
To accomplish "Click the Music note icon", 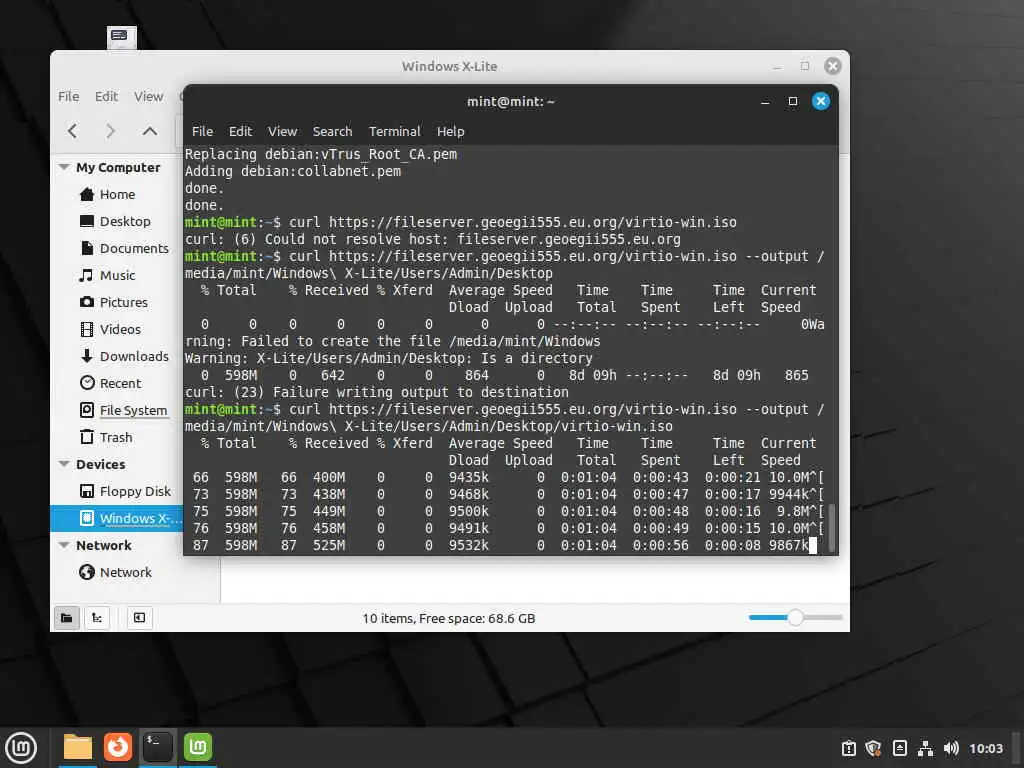I will click(x=86, y=276).
